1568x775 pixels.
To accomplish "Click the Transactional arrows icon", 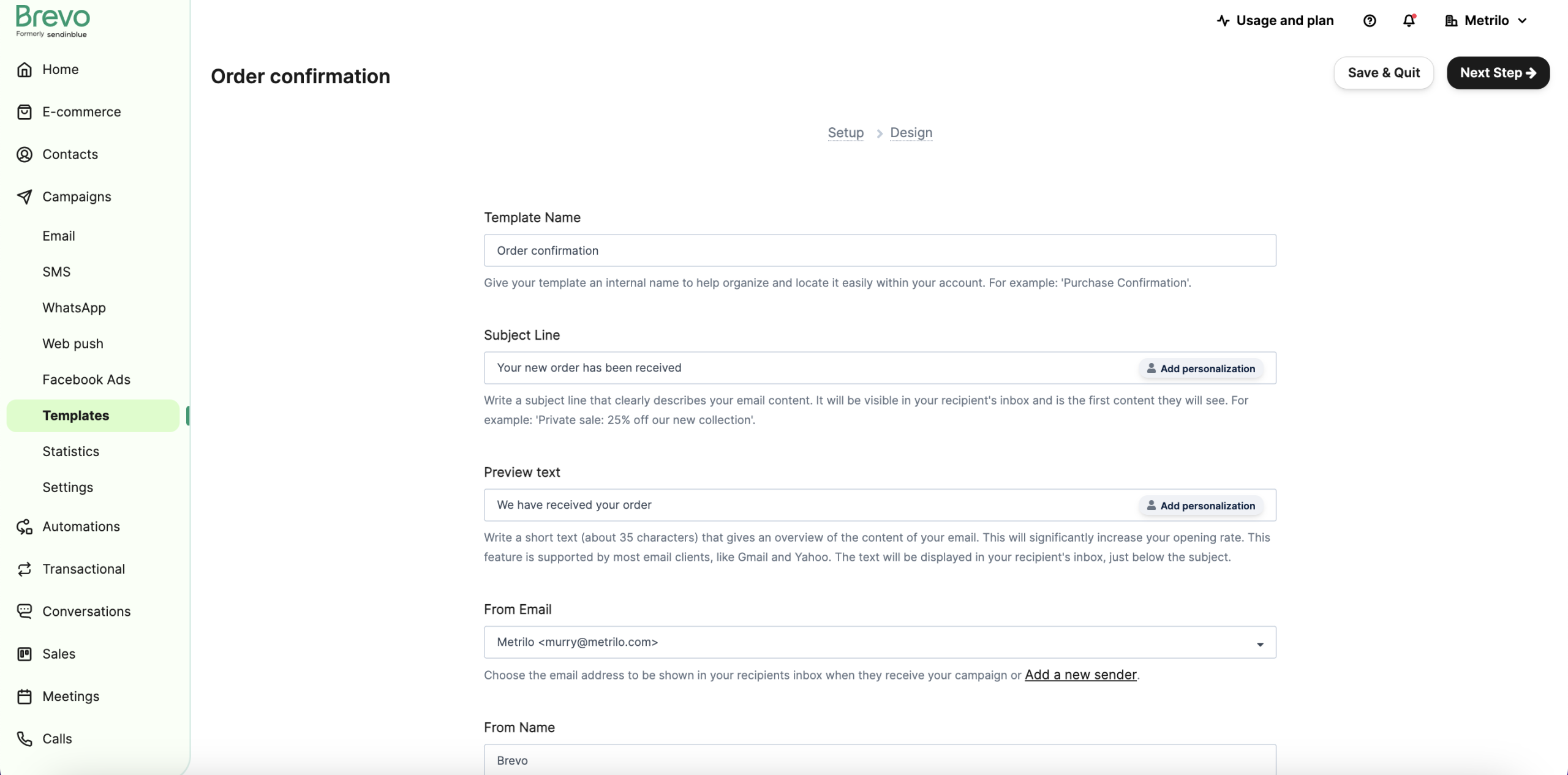I will click(24, 569).
